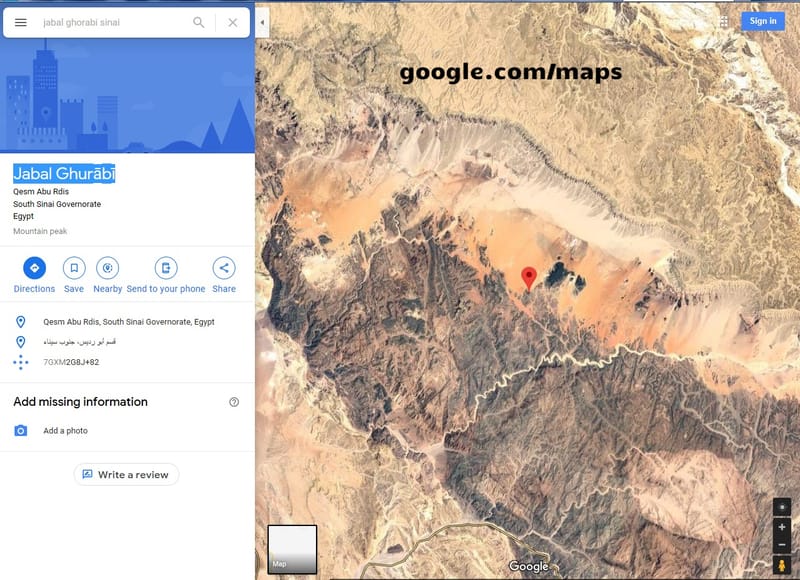Clear the search box with the X
Image resolution: width=800 pixels, height=580 pixels.
coord(230,22)
